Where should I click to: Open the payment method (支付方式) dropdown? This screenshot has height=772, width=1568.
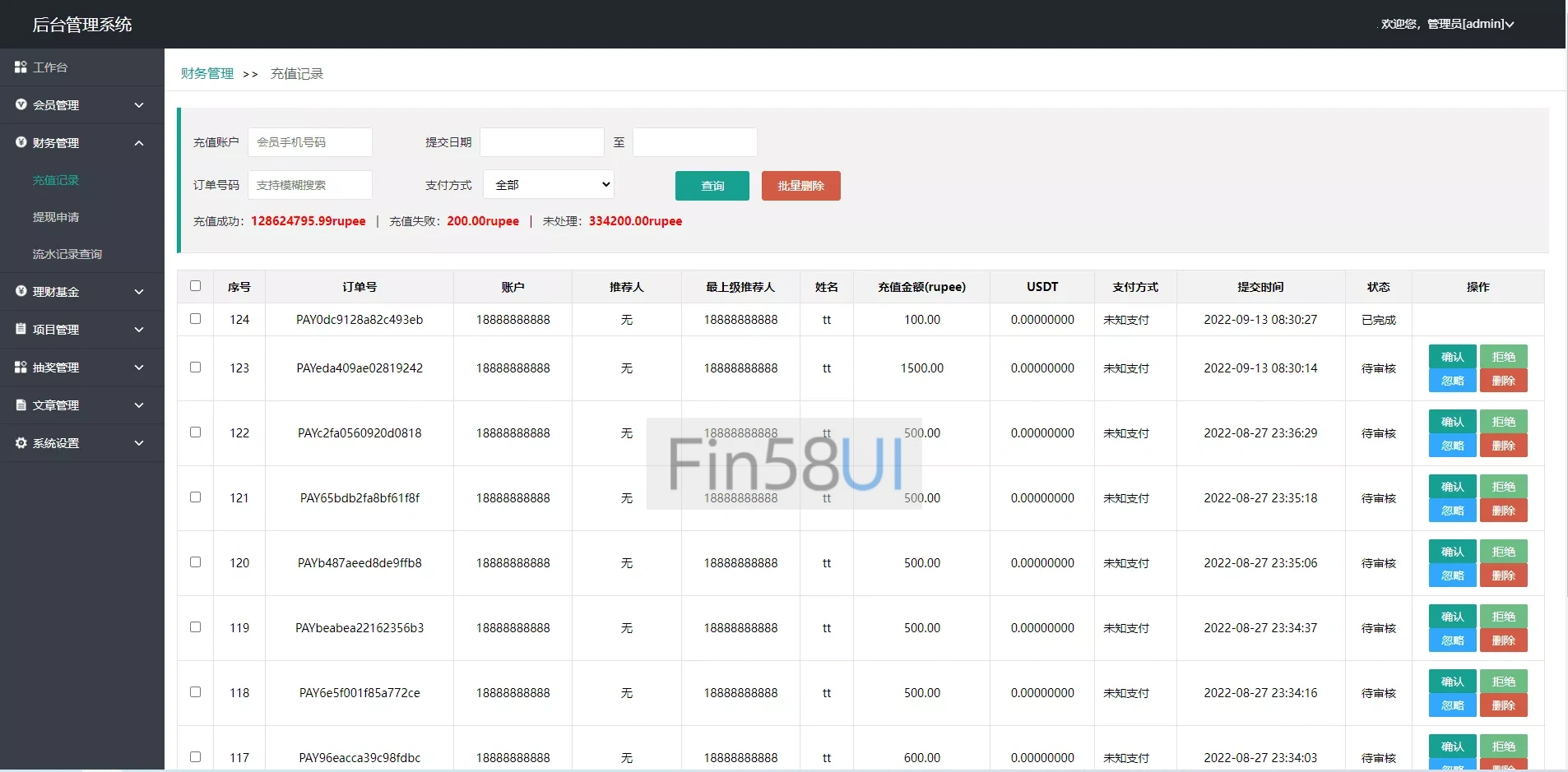549,185
